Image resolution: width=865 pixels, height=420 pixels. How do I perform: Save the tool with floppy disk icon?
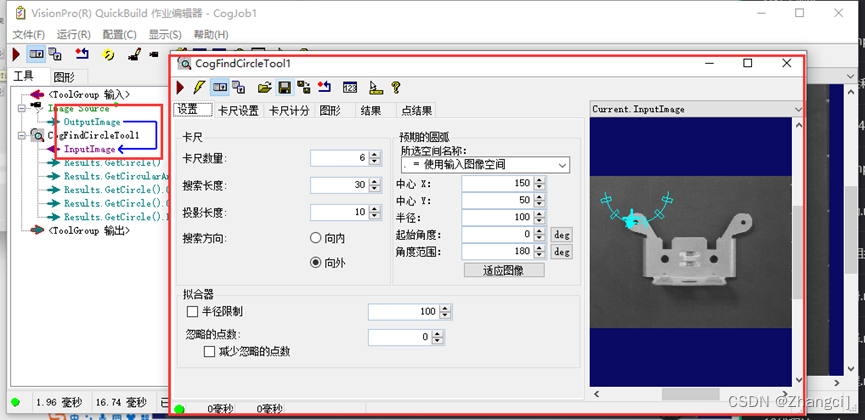click(x=284, y=87)
